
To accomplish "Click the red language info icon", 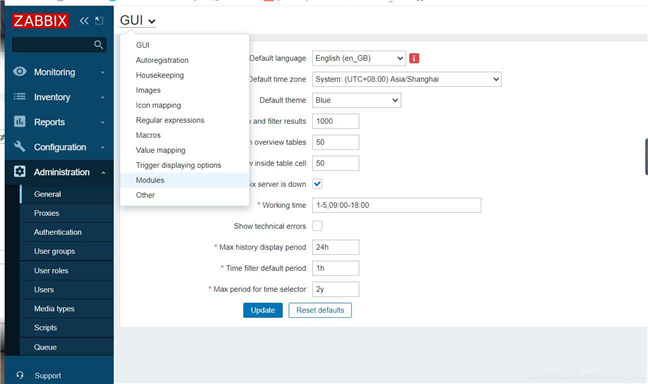I will (x=414, y=58).
